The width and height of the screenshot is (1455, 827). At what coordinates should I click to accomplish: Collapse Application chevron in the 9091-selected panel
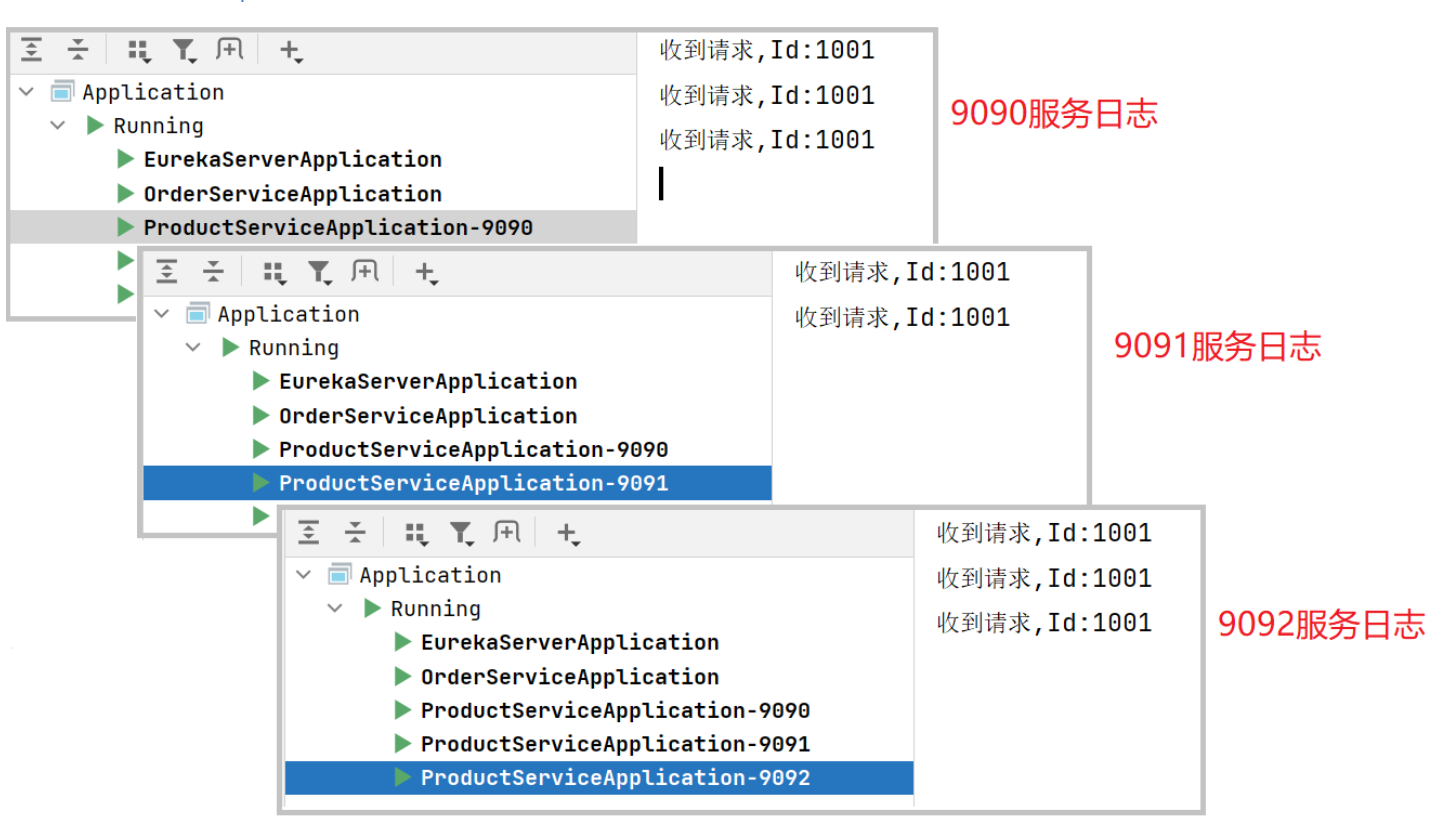(x=162, y=314)
